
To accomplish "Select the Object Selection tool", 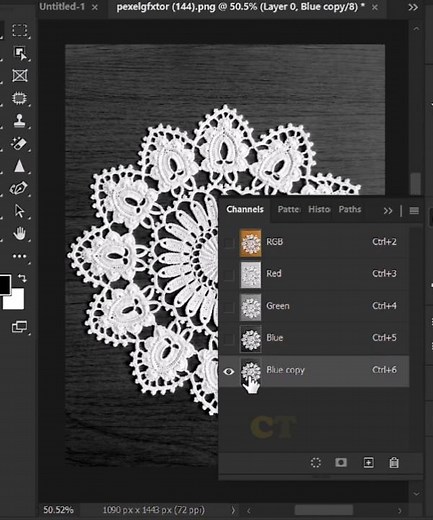I will tap(20, 53).
